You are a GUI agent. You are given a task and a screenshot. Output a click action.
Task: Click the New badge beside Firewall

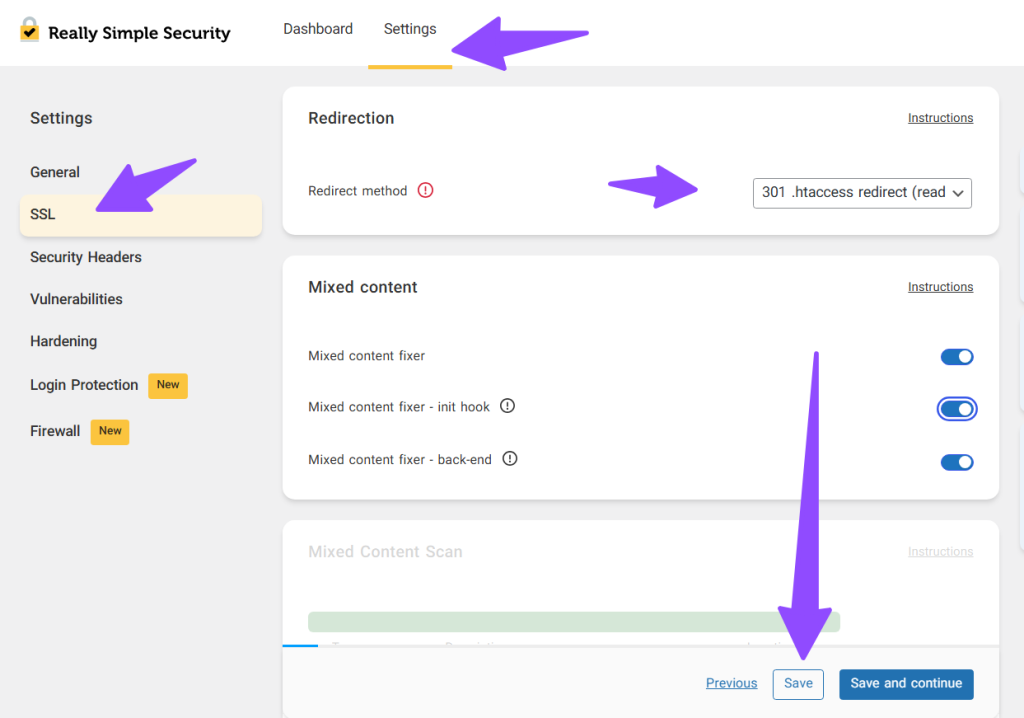(x=110, y=432)
